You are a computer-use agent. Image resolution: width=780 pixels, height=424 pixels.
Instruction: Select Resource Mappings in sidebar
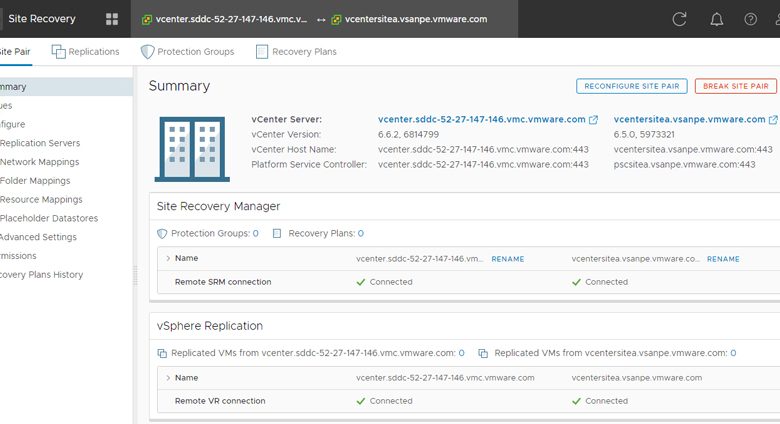[41, 200]
